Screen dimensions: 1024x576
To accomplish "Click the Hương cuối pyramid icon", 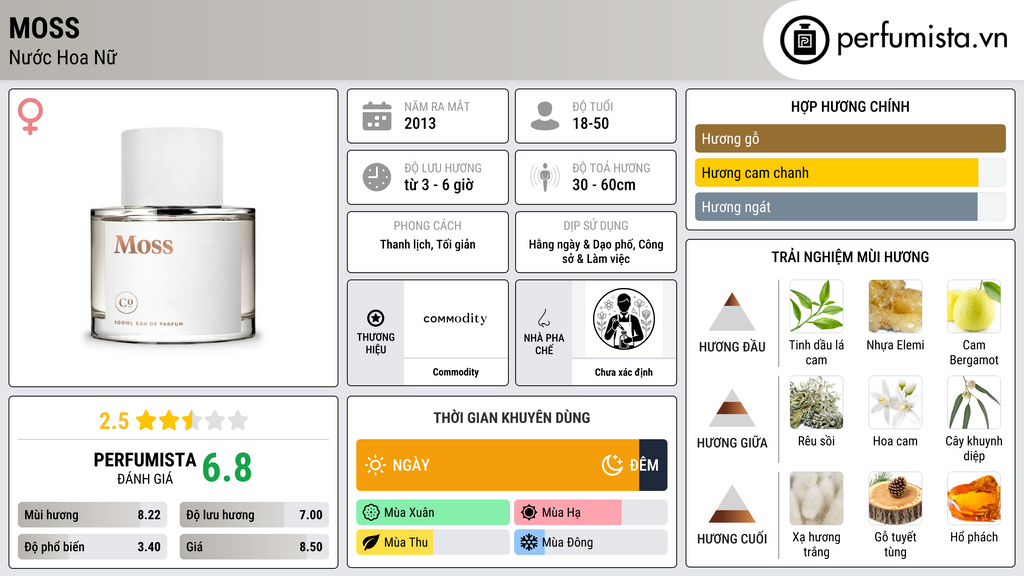I will click(x=732, y=504).
